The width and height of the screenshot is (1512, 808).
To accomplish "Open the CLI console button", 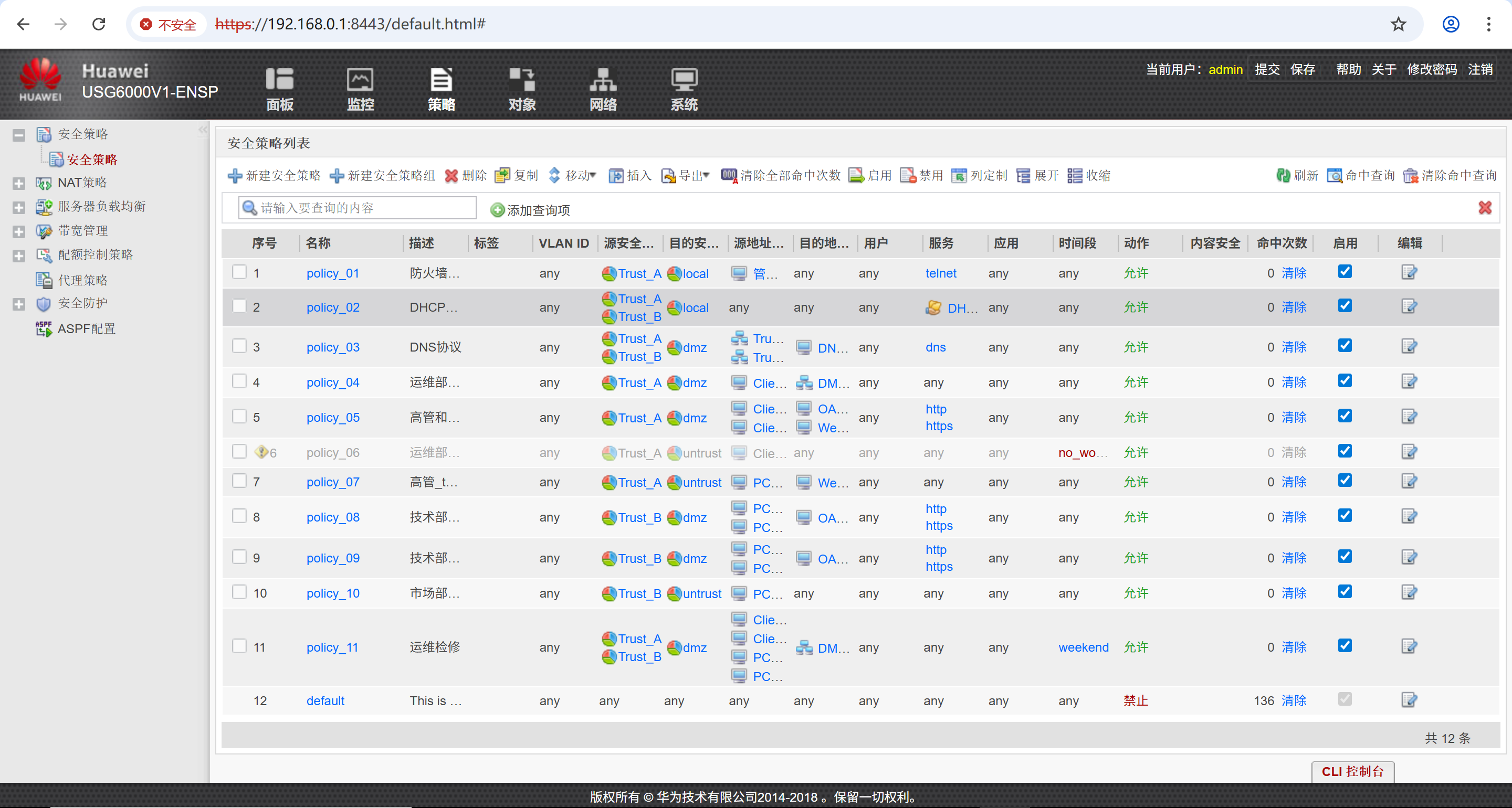I will click(x=1352, y=771).
